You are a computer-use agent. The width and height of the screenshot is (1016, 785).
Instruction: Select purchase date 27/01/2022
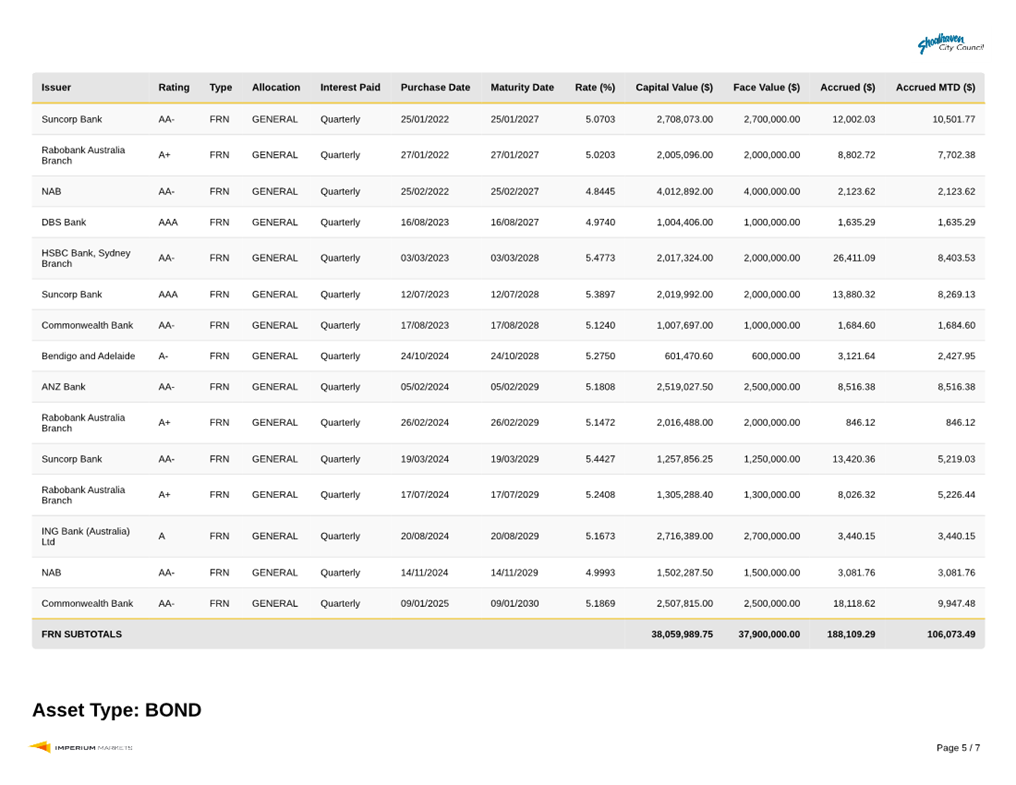pos(424,155)
